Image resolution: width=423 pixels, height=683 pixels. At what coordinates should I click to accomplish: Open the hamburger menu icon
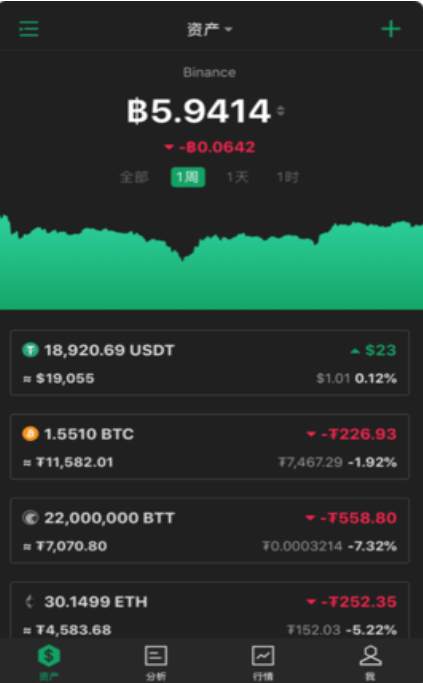click(x=29, y=29)
